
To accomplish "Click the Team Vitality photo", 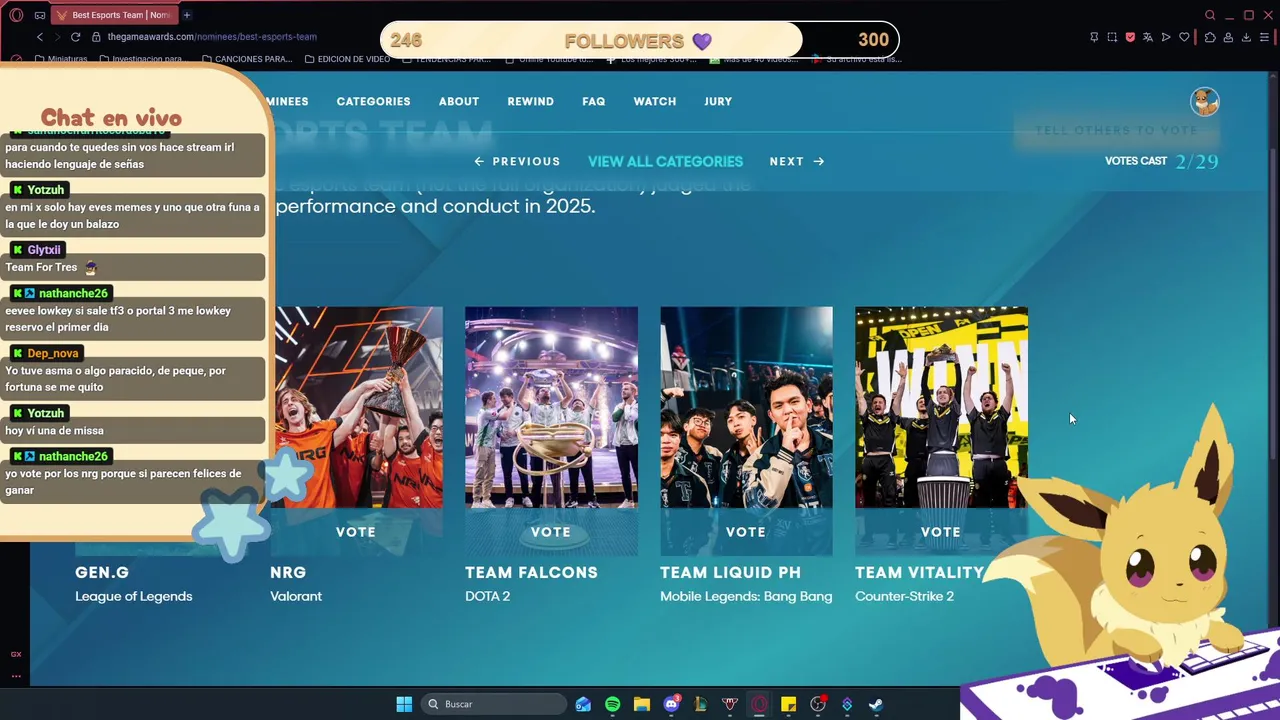I will pyautogui.click(x=941, y=407).
